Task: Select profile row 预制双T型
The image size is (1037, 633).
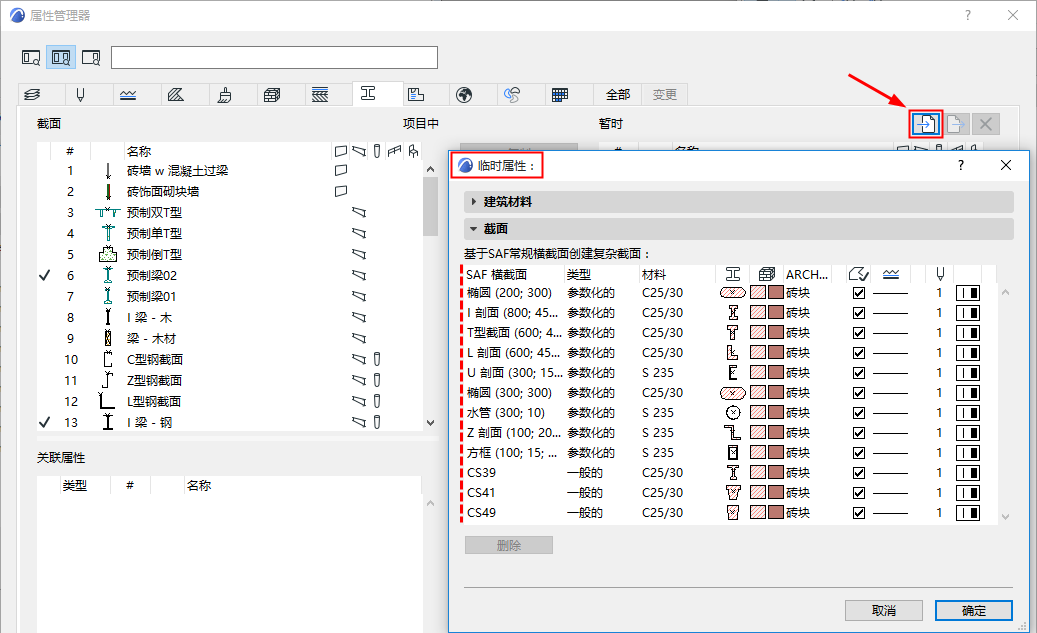Action: point(230,212)
